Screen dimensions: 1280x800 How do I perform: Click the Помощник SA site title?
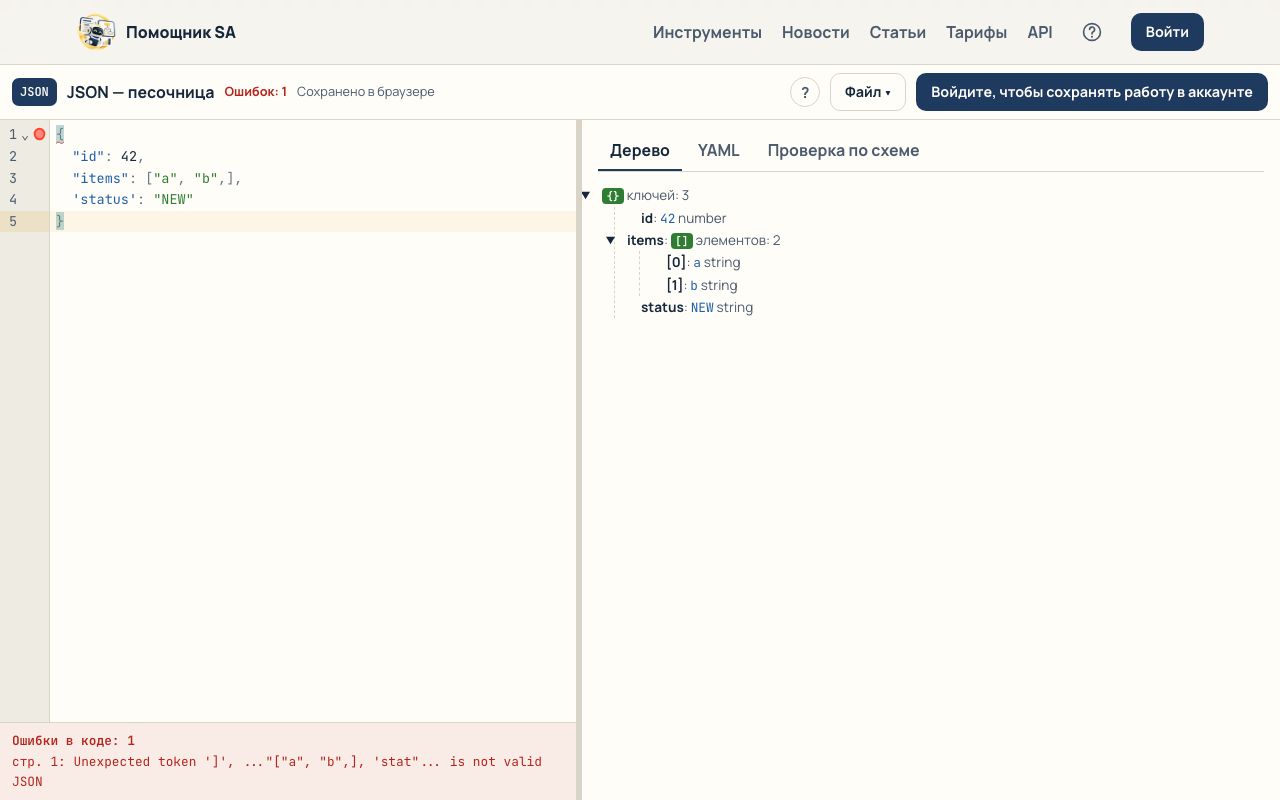[181, 32]
